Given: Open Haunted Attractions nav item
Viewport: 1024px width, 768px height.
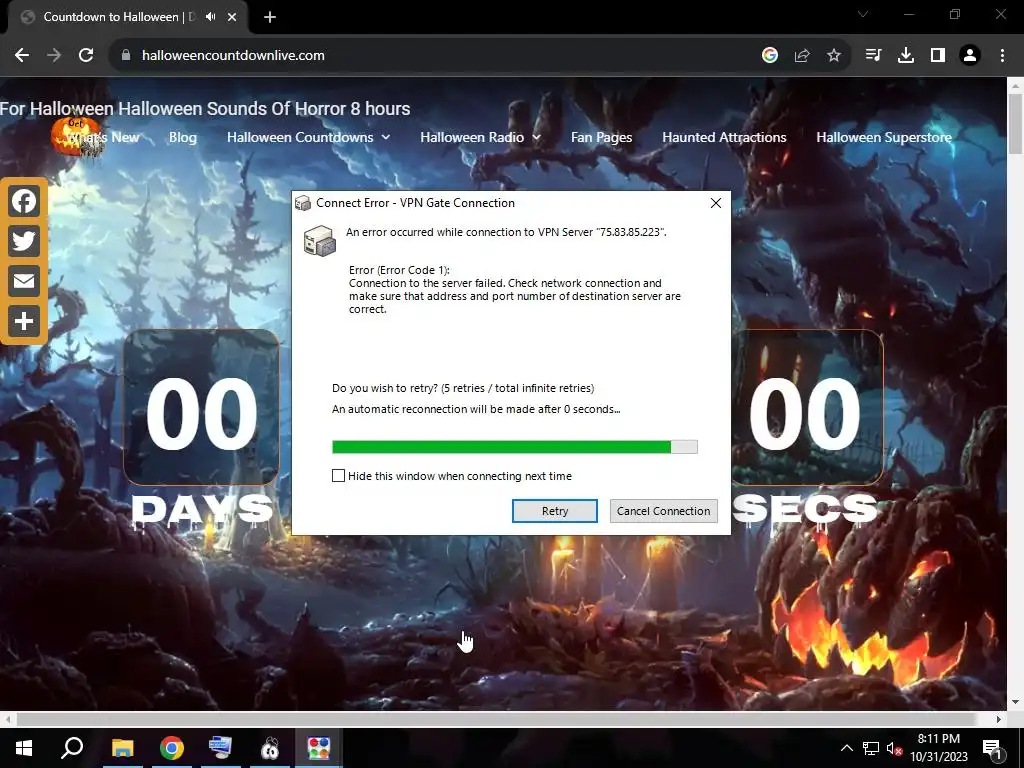Looking at the screenshot, I should (x=724, y=137).
